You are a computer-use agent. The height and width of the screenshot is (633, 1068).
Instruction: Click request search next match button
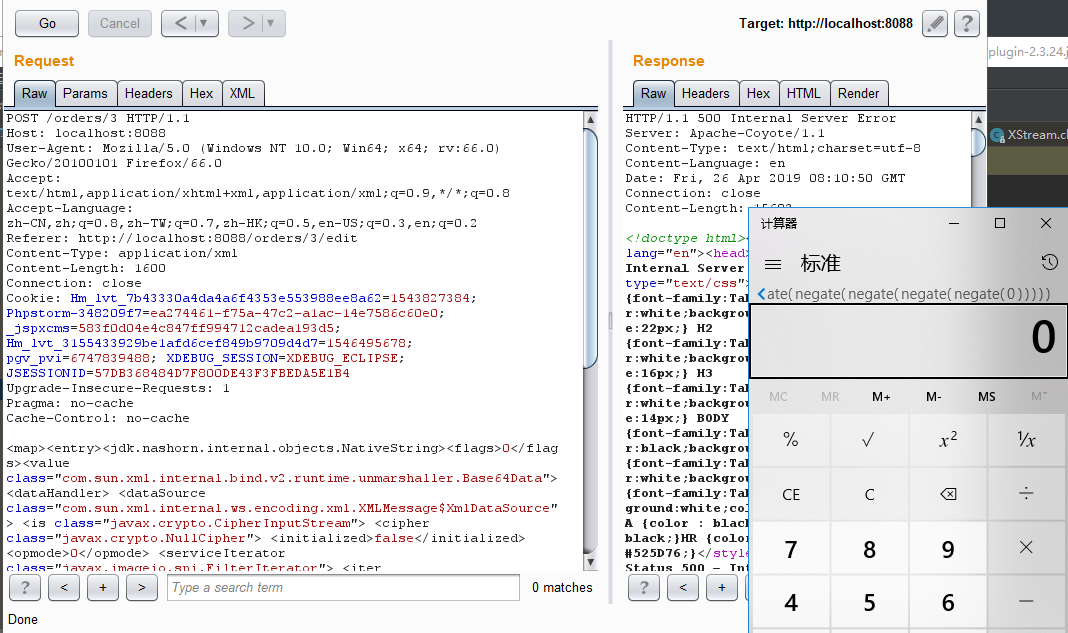142,587
